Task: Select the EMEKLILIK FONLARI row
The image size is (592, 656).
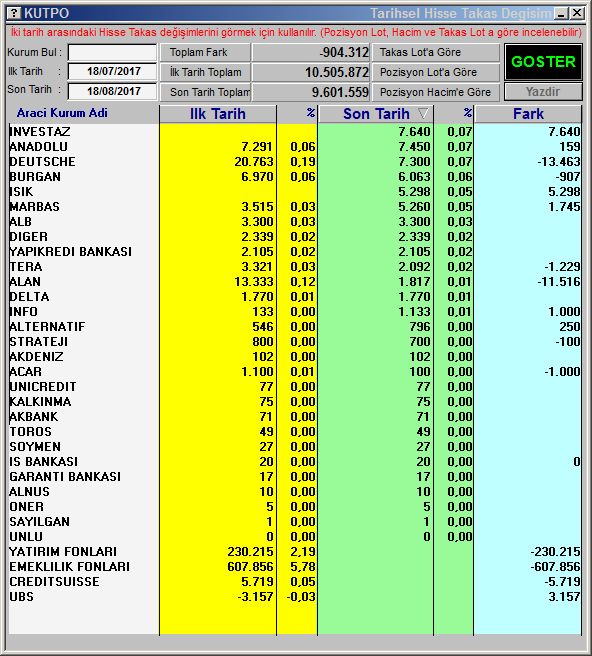Action: pyautogui.click(x=295, y=567)
